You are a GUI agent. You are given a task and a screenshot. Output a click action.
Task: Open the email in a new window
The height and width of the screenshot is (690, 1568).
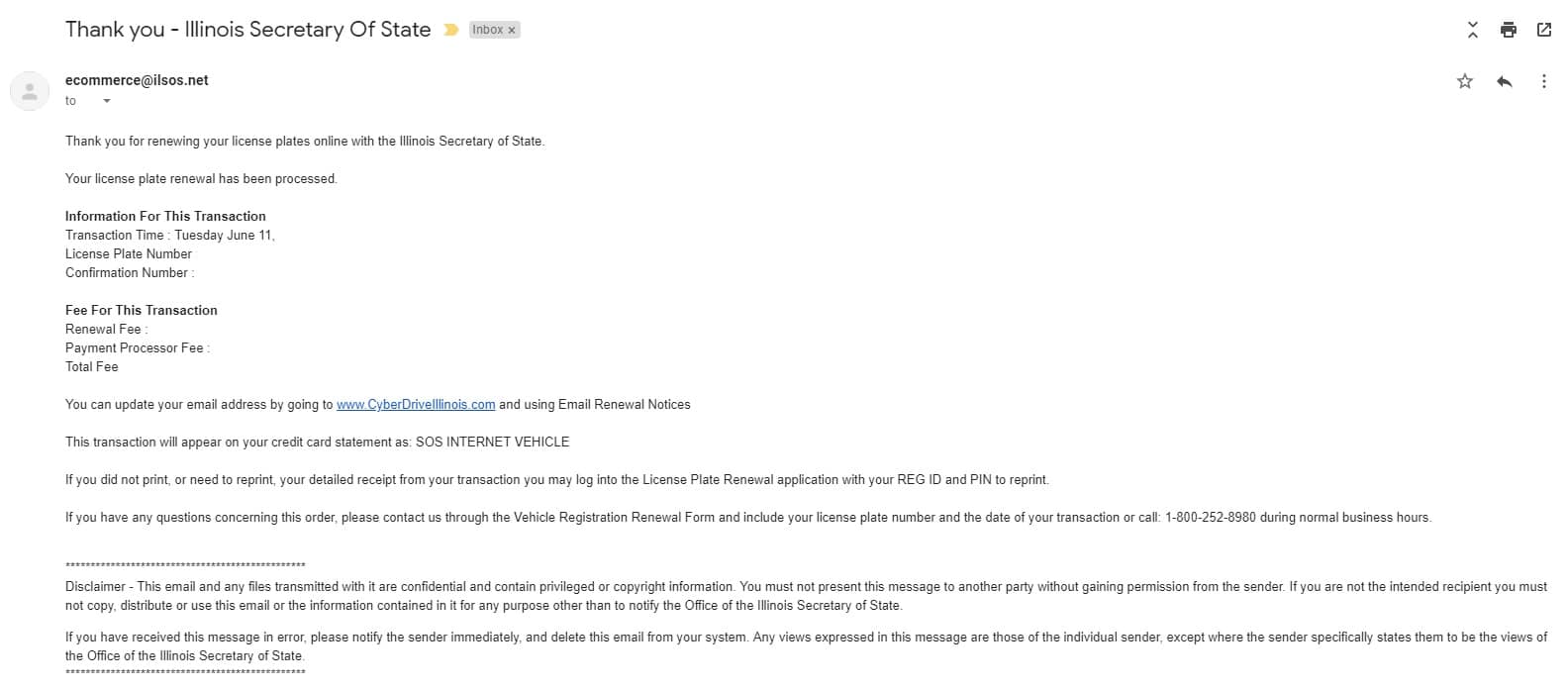click(x=1543, y=30)
